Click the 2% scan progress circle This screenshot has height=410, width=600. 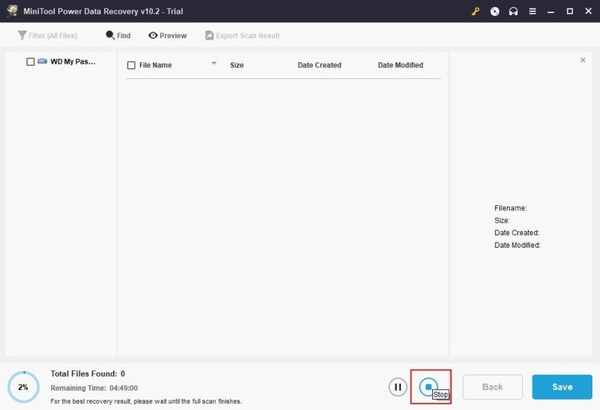click(x=23, y=387)
